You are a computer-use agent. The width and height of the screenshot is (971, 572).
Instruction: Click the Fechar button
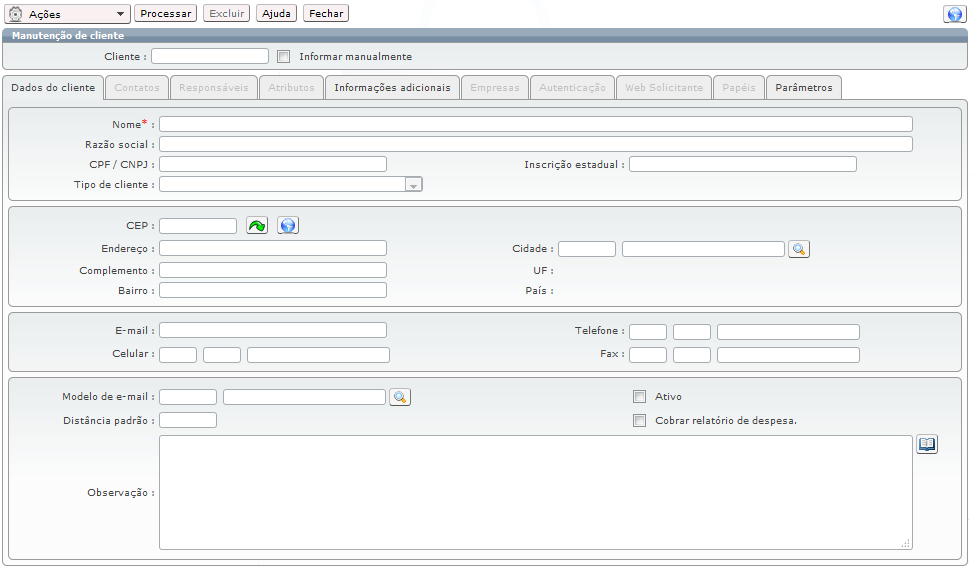(326, 14)
